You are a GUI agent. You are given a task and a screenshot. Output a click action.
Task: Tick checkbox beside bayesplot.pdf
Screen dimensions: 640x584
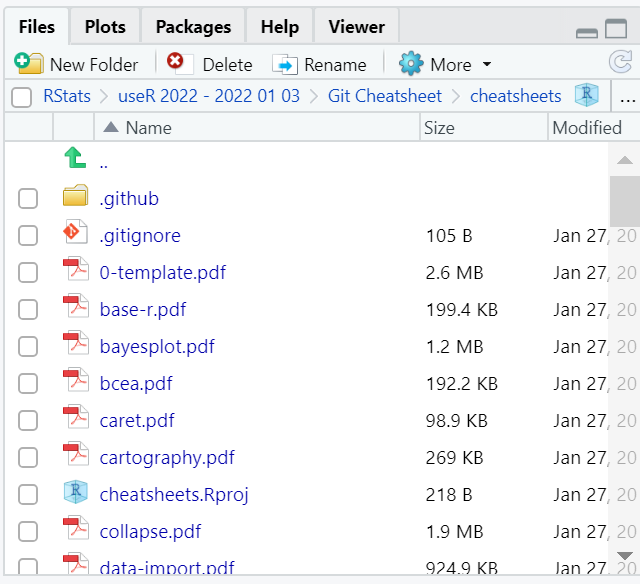coord(28,346)
